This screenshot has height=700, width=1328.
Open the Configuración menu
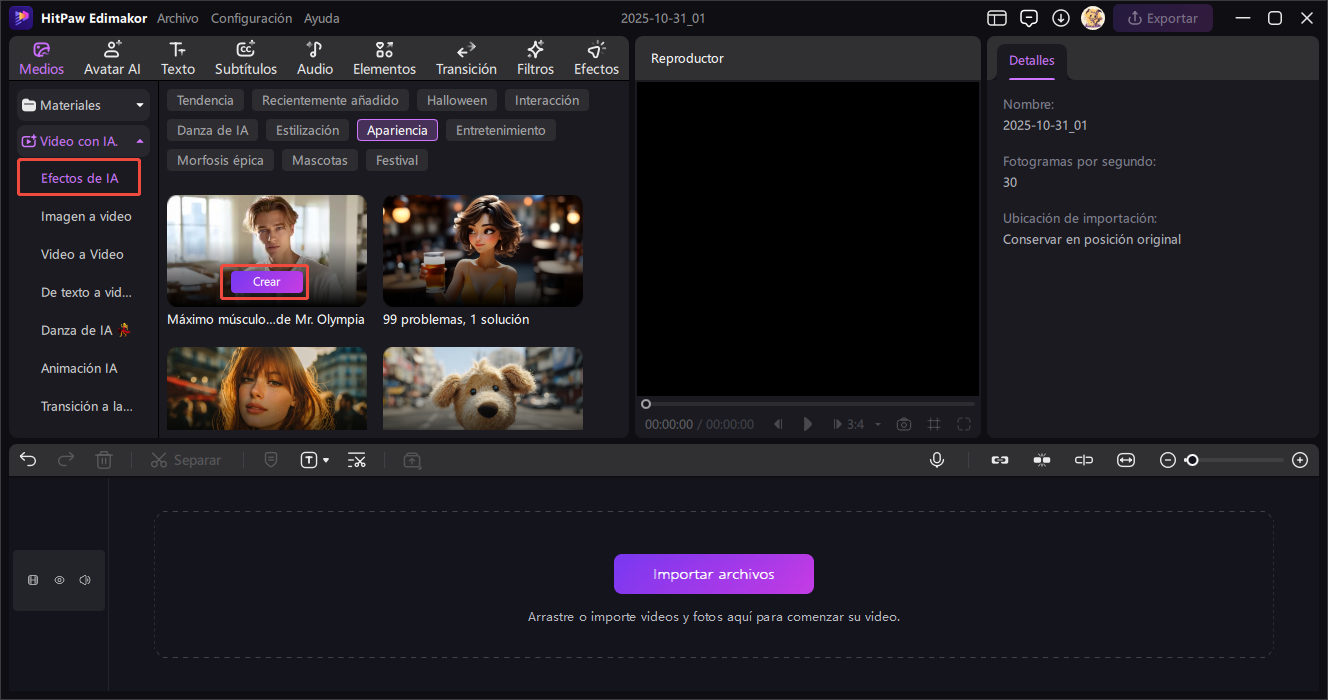252,18
